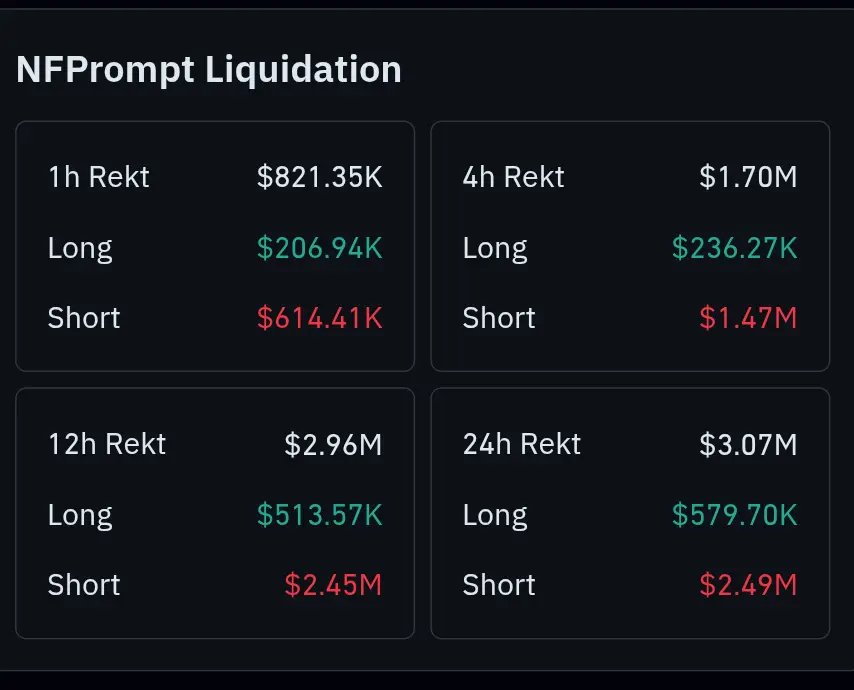854x690 pixels.
Task: Click the 12h Rekt label
Action: pos(107,444)
